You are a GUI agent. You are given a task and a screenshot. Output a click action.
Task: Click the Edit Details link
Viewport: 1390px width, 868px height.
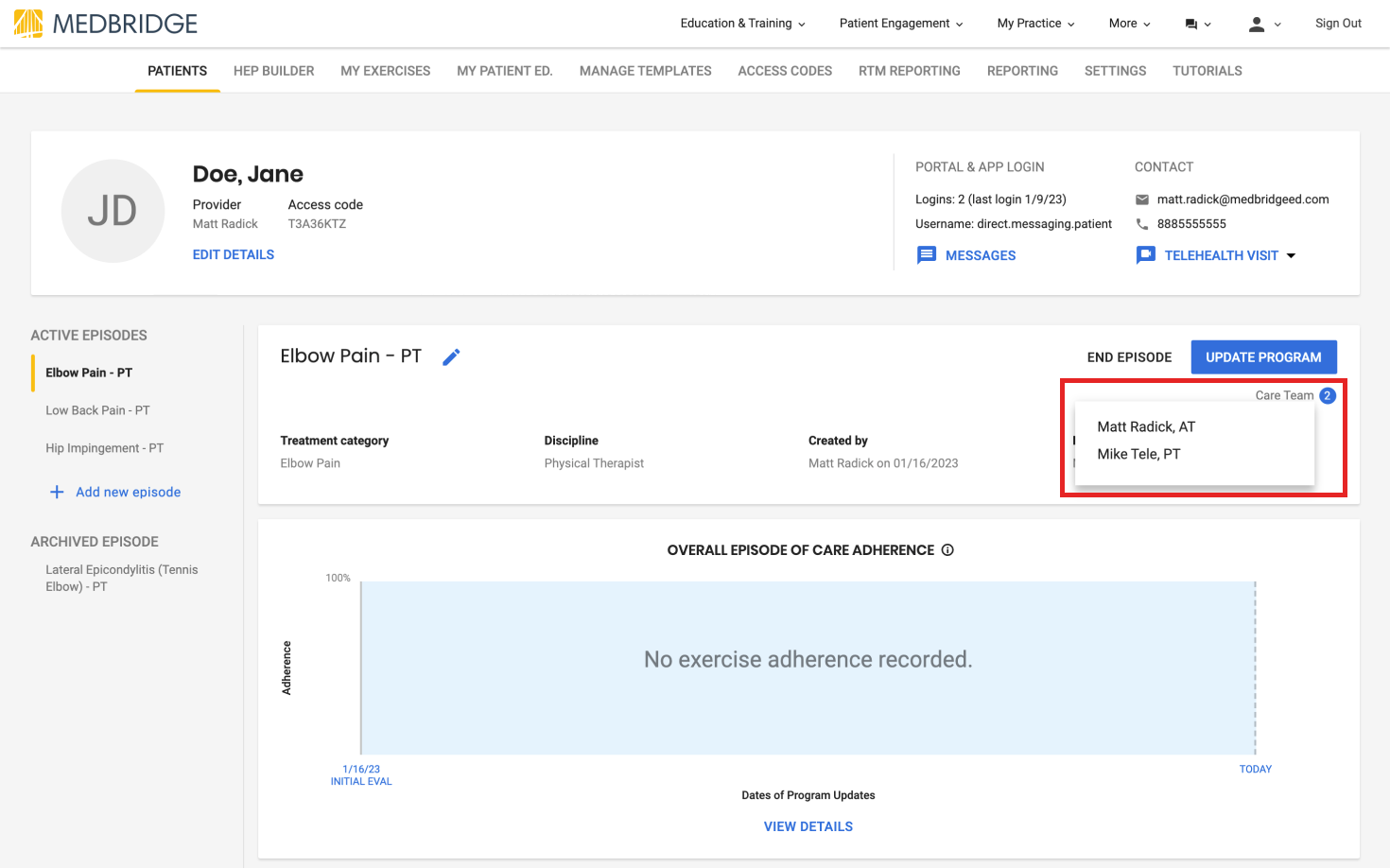coord(234,255)
